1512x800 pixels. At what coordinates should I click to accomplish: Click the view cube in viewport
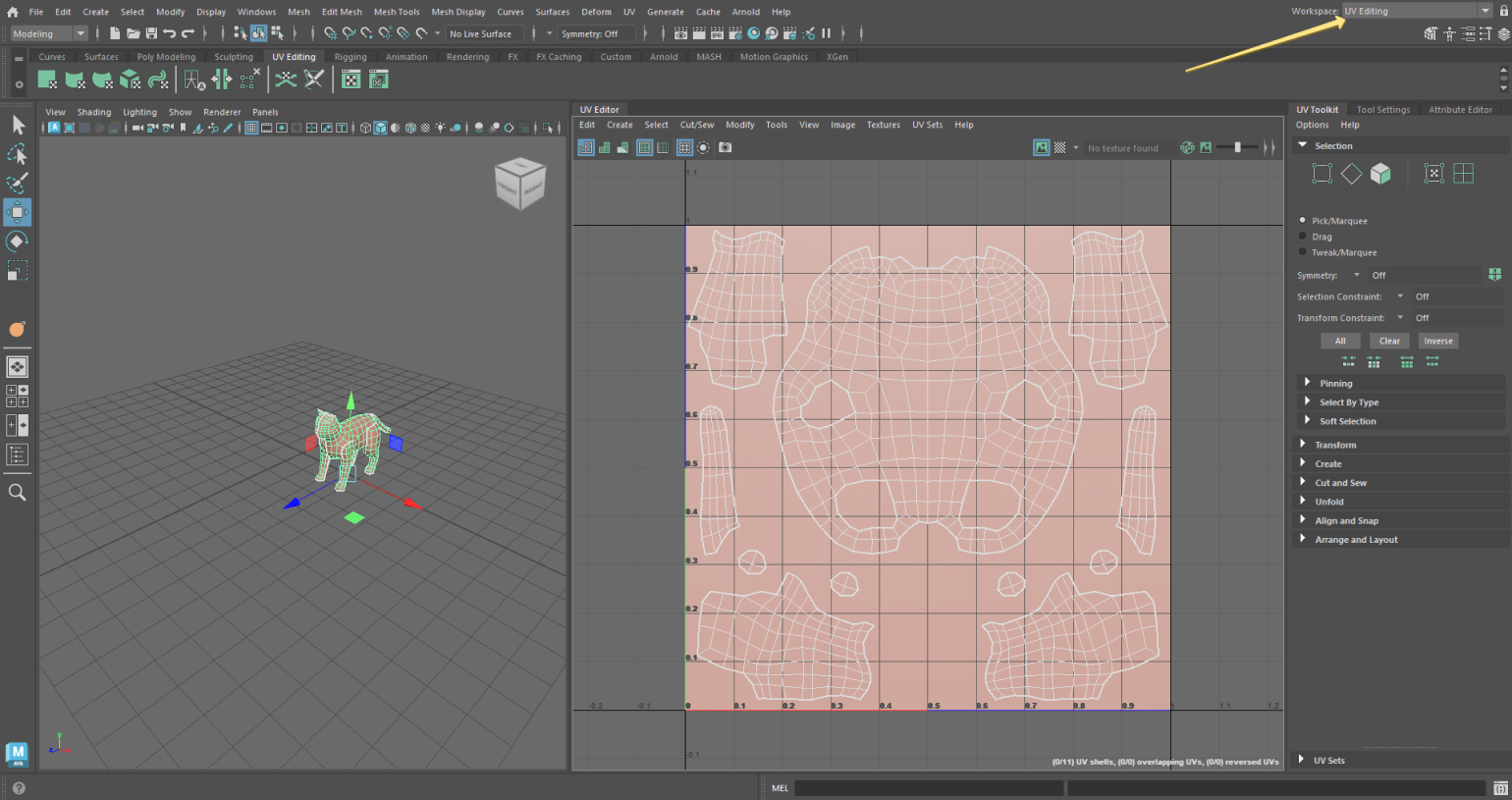pyautogui.click(x=519, y=184)
